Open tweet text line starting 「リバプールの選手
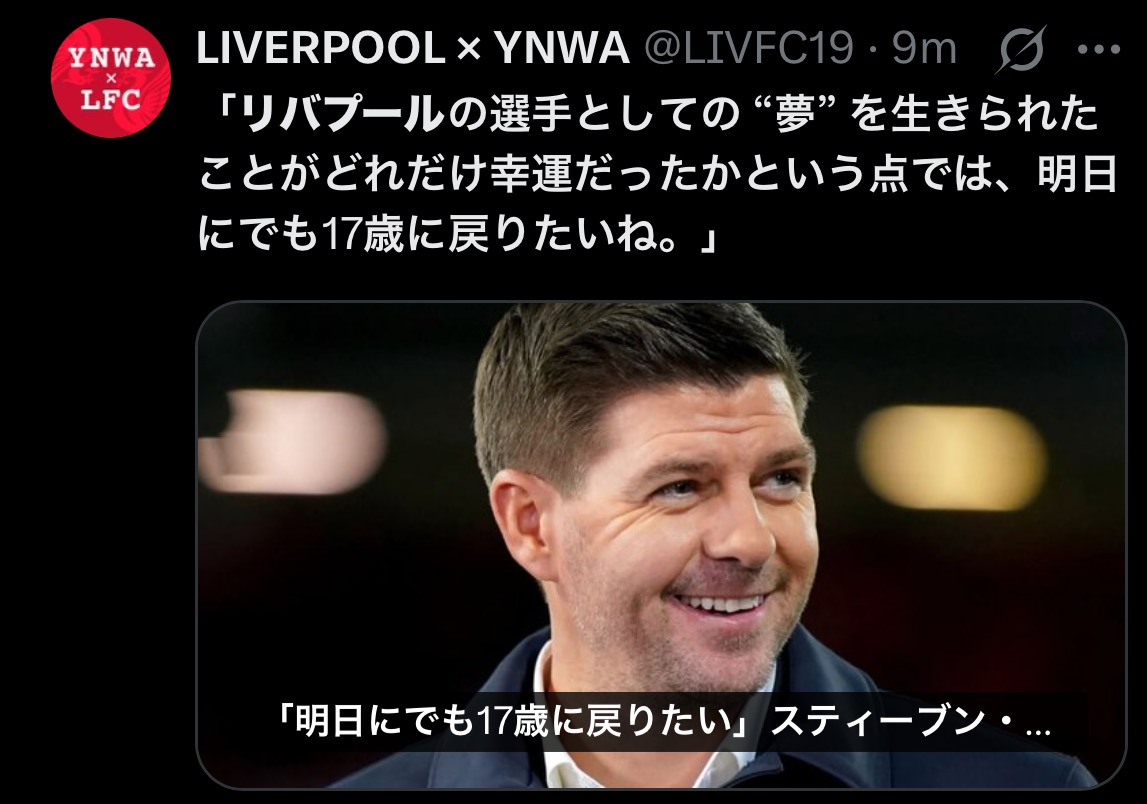 tap(649, 115)
